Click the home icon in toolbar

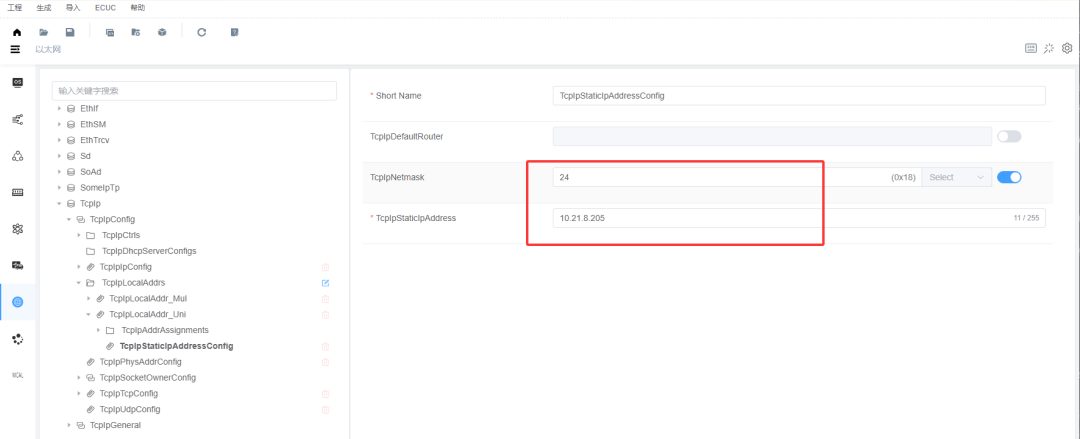point(17,32)
